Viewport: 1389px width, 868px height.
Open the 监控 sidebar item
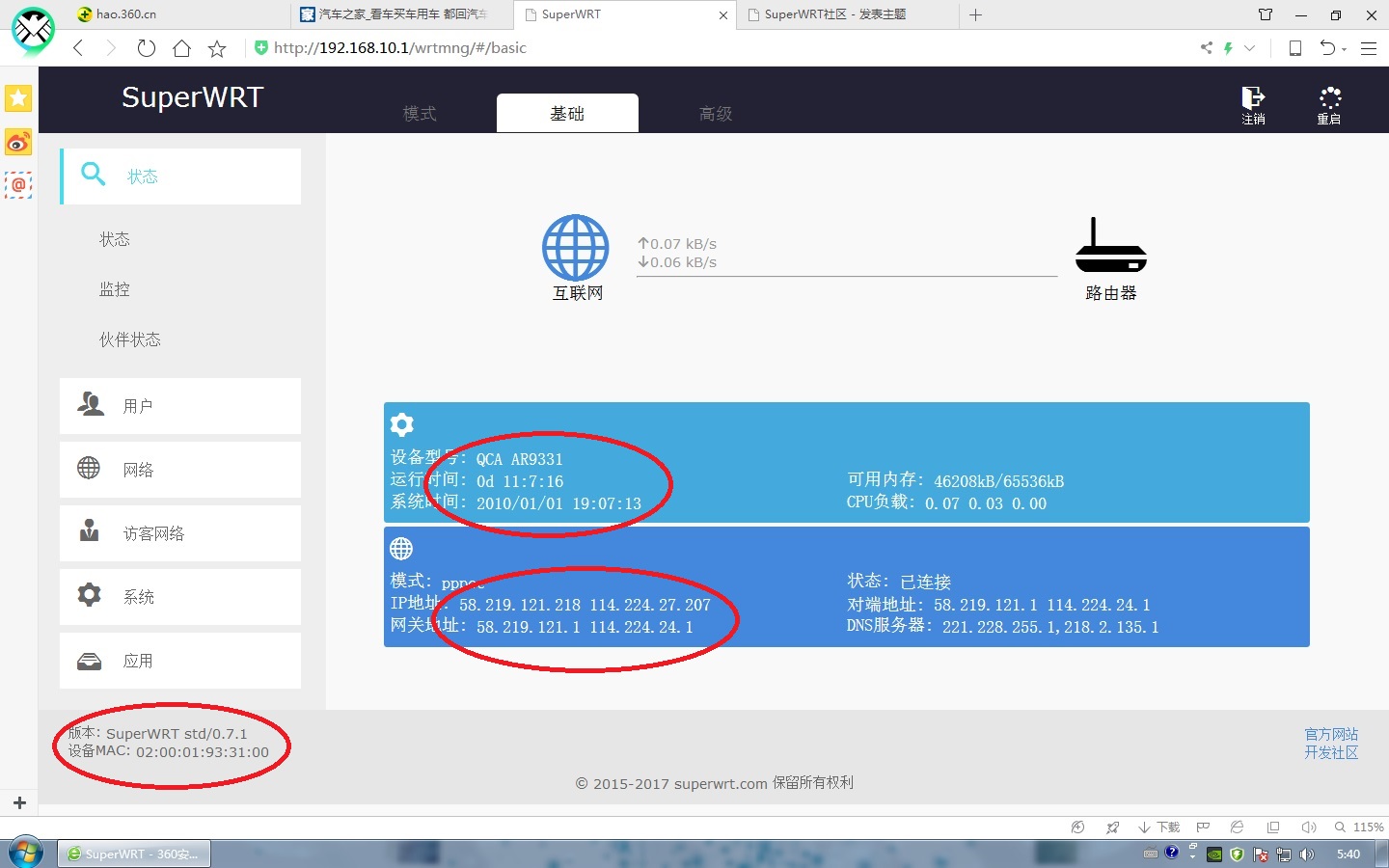pyautogui.click(x=115, y=289)
